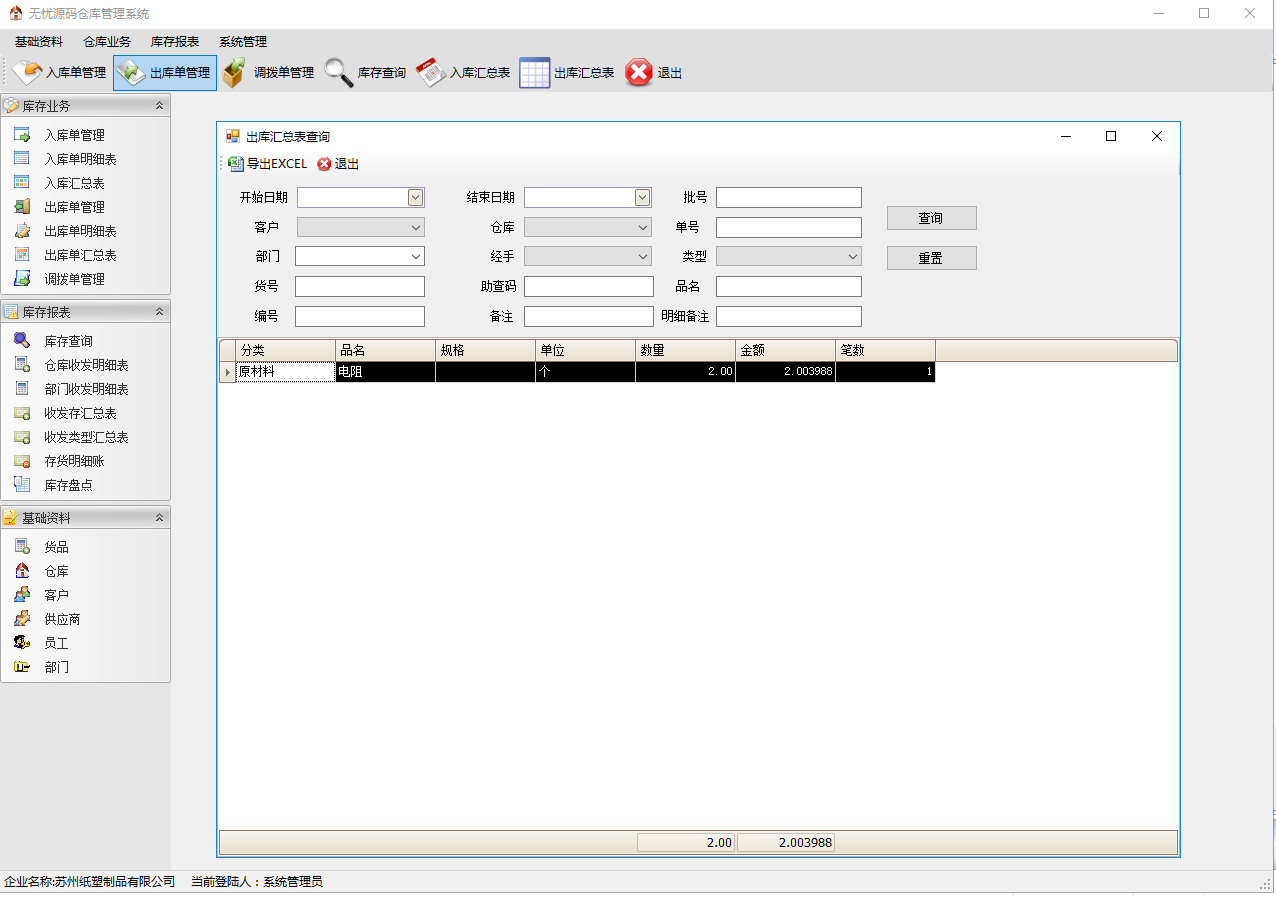Select 出库单管理 in the sidebar

click(74, 207)
